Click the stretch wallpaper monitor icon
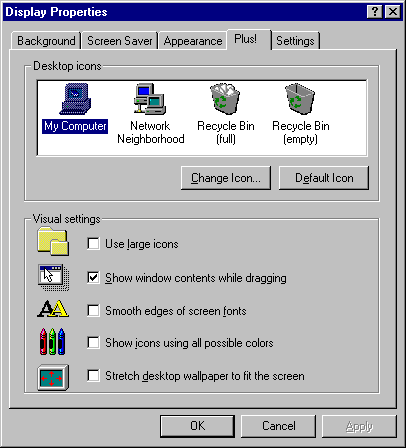The height and width of the screenshot is (448, 406). coord(53,377)
